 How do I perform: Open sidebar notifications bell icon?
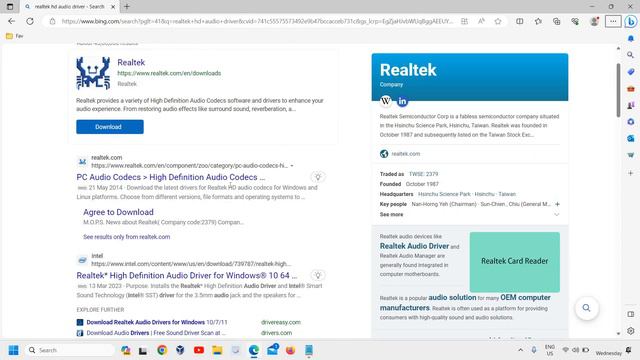(x=631, y=38)
